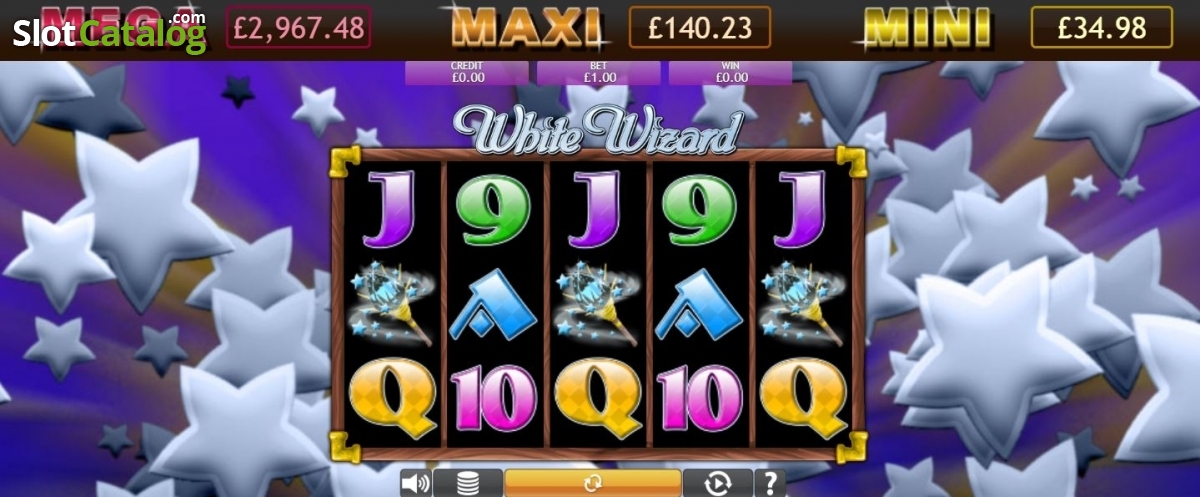Click the magic wand symbol on middle reel
This screenshot has width=1200, height=497.
(x=596, y=304)
